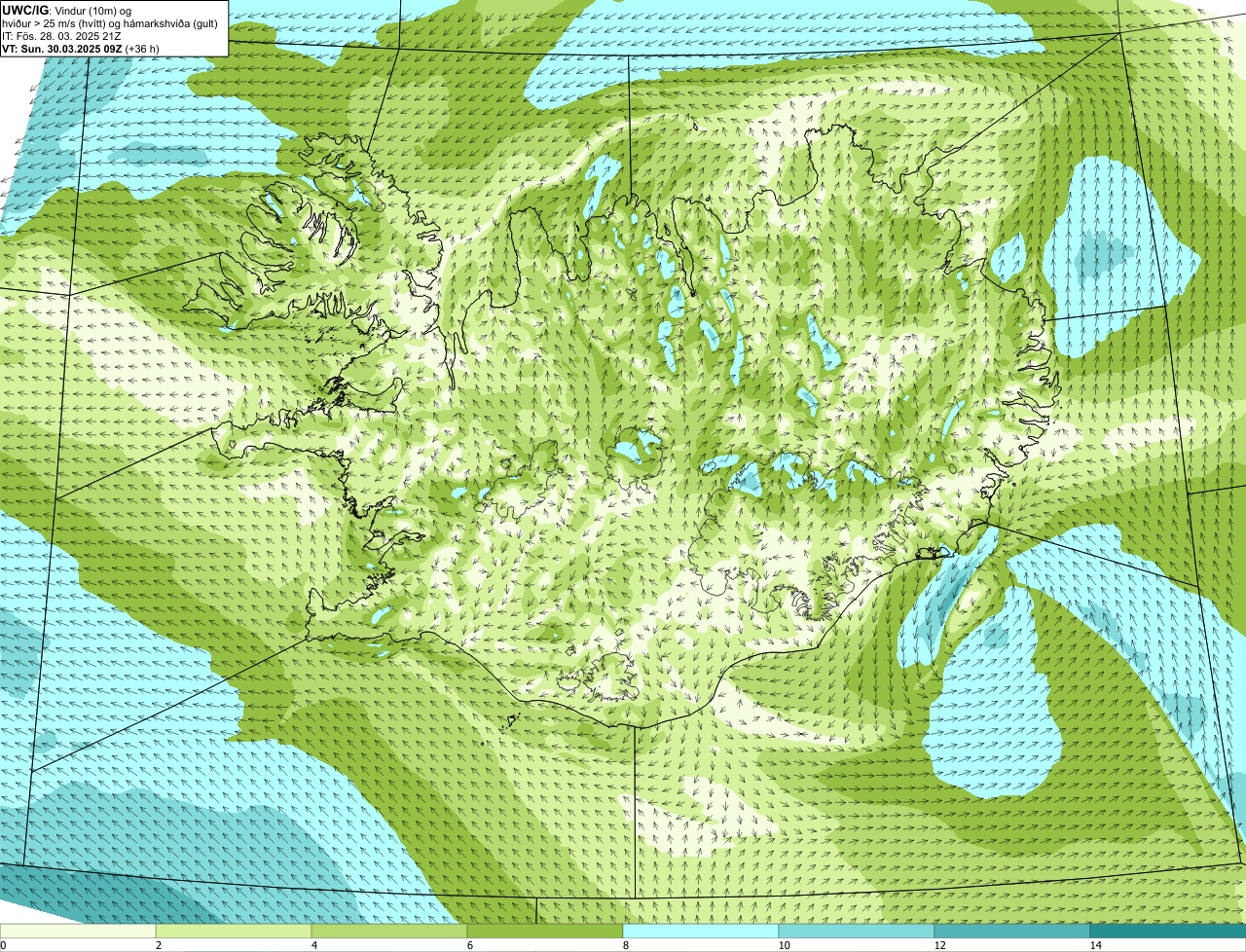
Task: Click the legend scale value '8'
Action: (x=625, y=945)
